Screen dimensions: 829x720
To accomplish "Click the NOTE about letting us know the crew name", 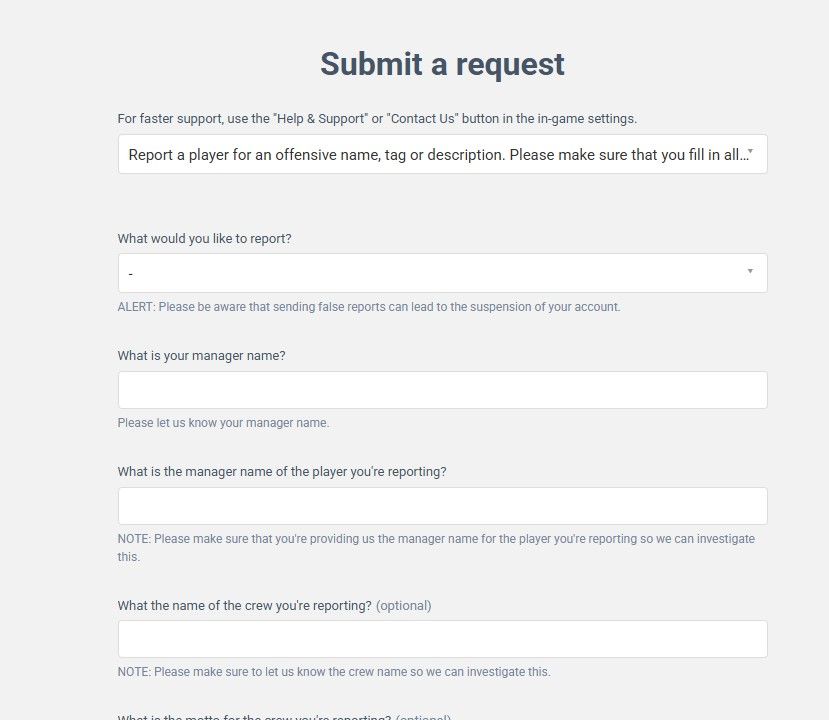I will [x=333, y=672].
